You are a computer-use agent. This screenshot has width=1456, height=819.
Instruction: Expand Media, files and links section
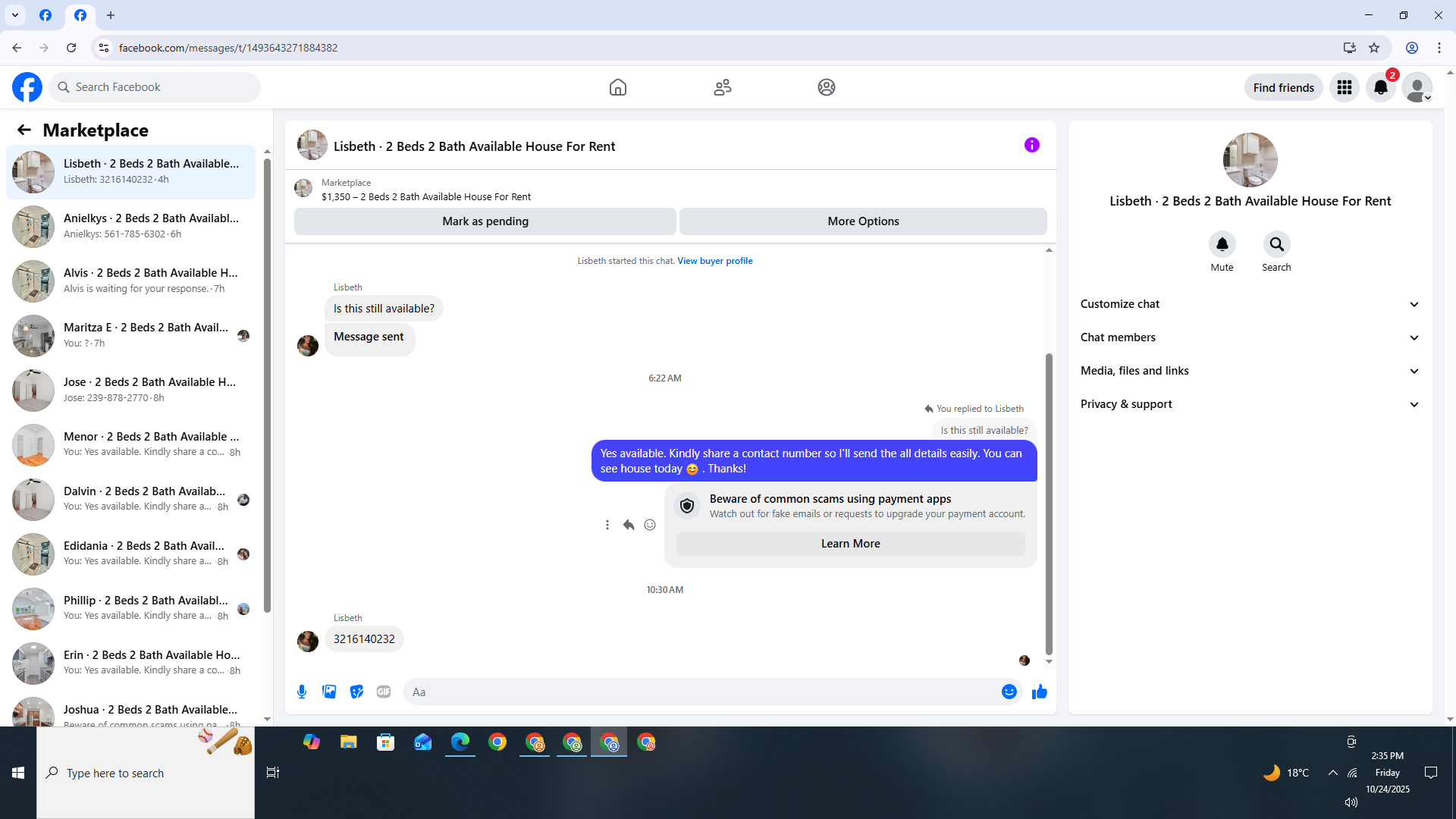point(1250,371)
